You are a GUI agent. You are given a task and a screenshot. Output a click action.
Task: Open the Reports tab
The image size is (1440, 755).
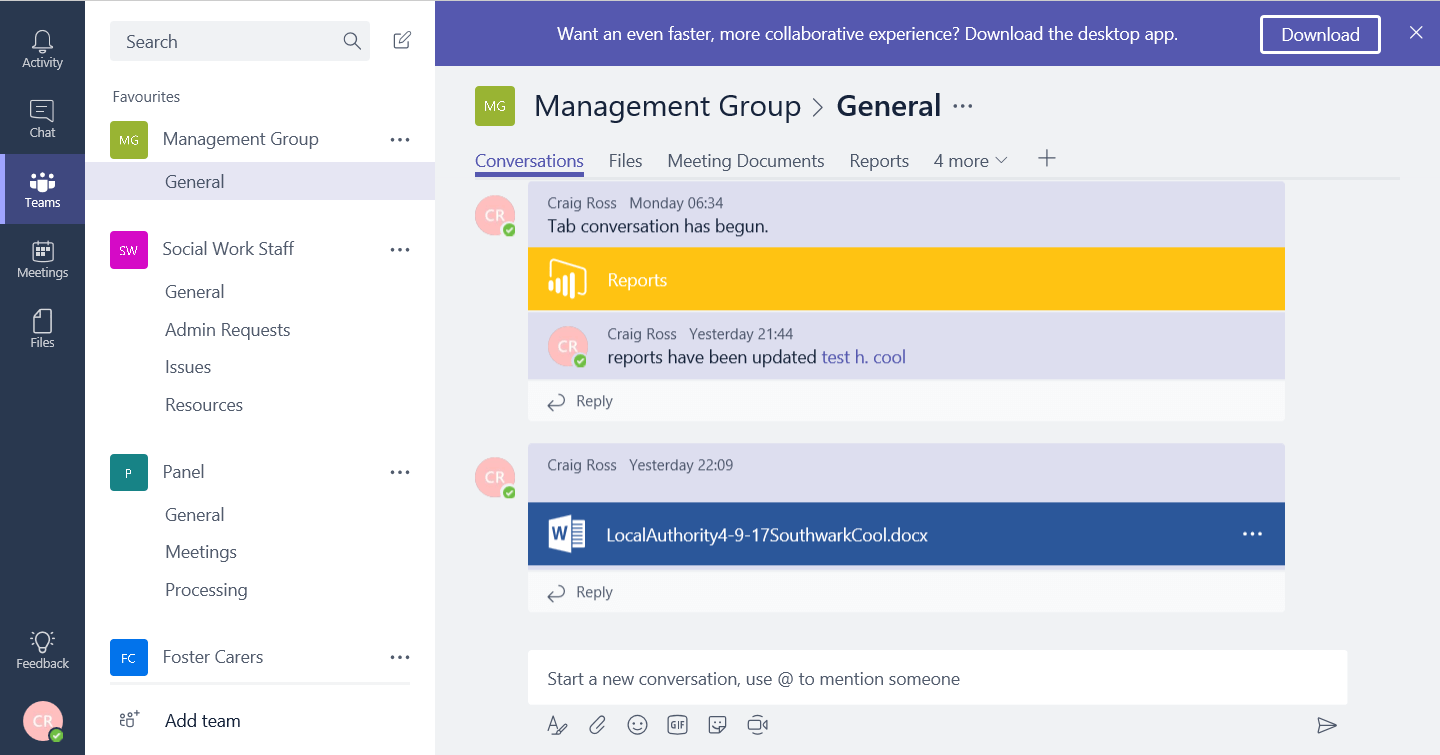[x=879, y=161]
